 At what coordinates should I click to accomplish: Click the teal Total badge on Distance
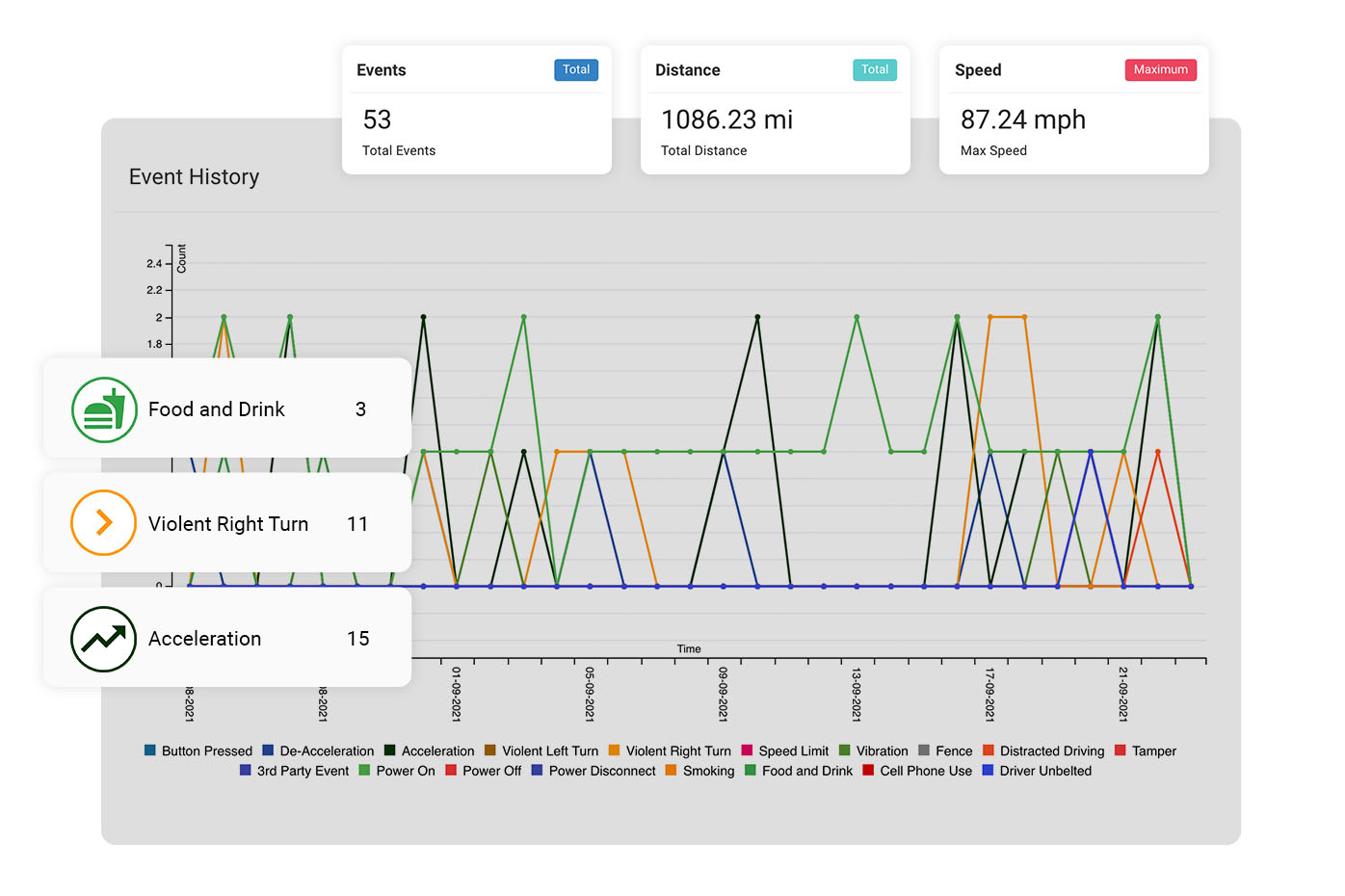[874, 69]
